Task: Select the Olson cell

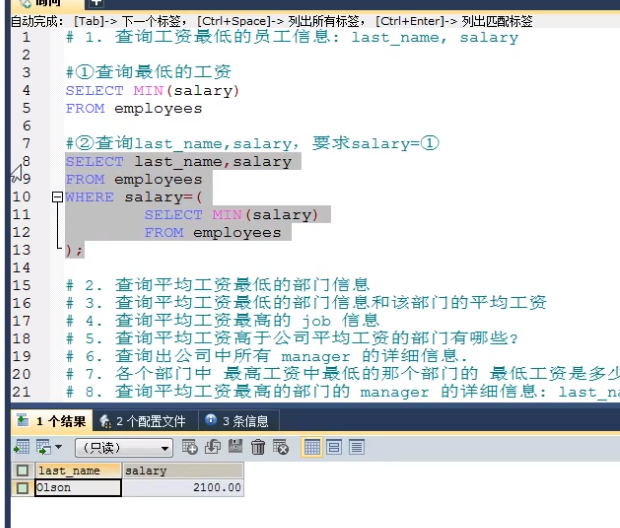Action: pyautogui.click(x=78, y=488)
